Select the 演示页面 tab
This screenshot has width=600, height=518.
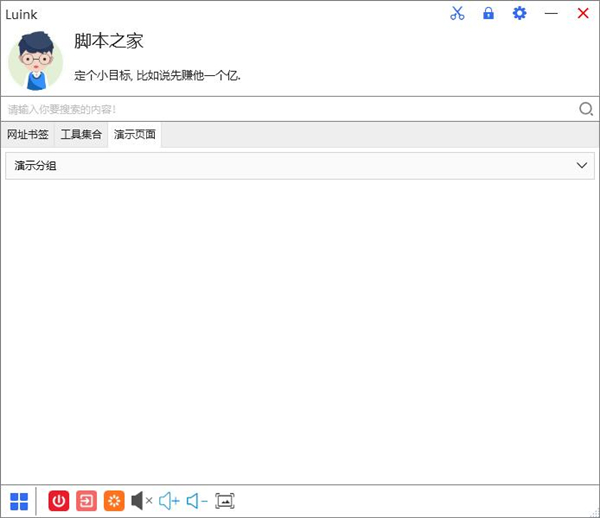tap(135, 135)
